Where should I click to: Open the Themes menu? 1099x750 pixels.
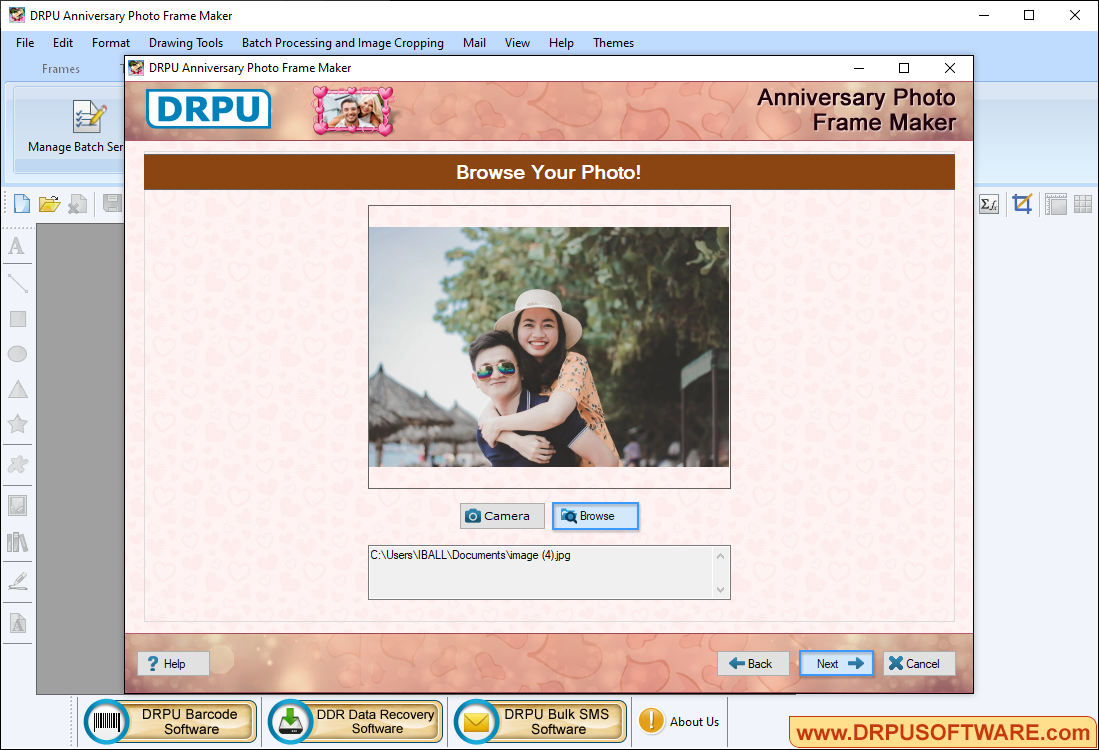click(x=613, y=43)
